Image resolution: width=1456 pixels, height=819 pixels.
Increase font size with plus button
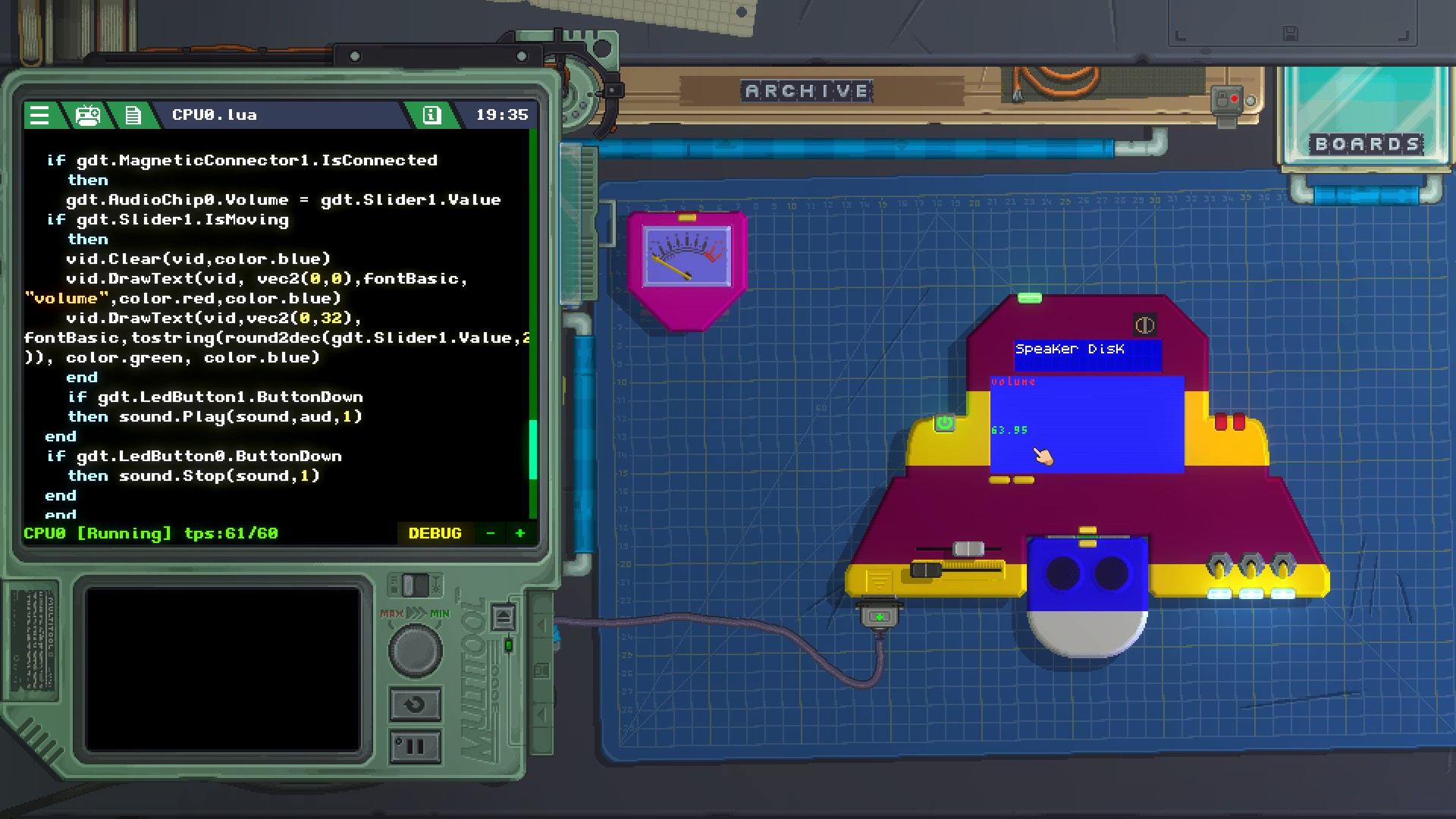click(x=520, y=533)
